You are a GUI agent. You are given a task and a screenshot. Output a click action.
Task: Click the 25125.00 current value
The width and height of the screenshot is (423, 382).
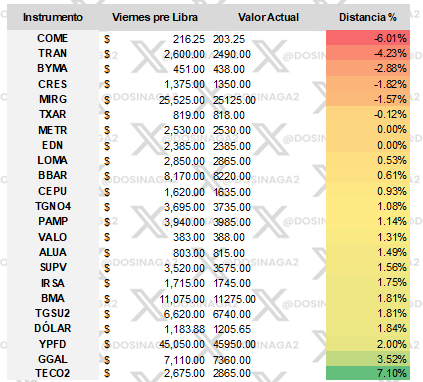(234, 100)
